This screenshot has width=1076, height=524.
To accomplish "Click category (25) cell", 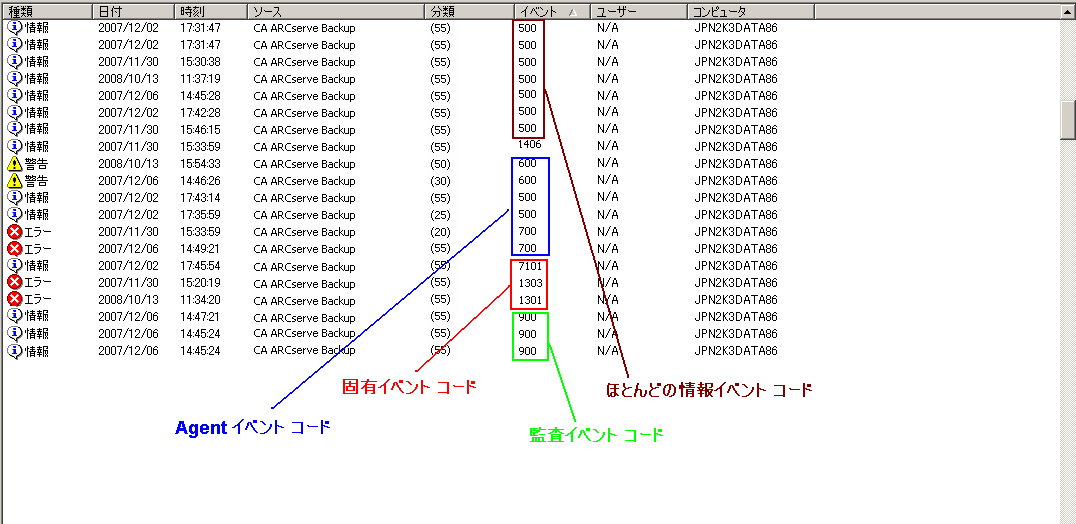I will [x=440, y=215].
